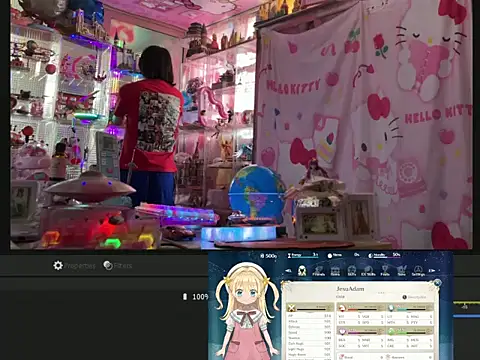480x360 pixels.
Task: Click the Hello Kitty room video preview
Action: 241,124
